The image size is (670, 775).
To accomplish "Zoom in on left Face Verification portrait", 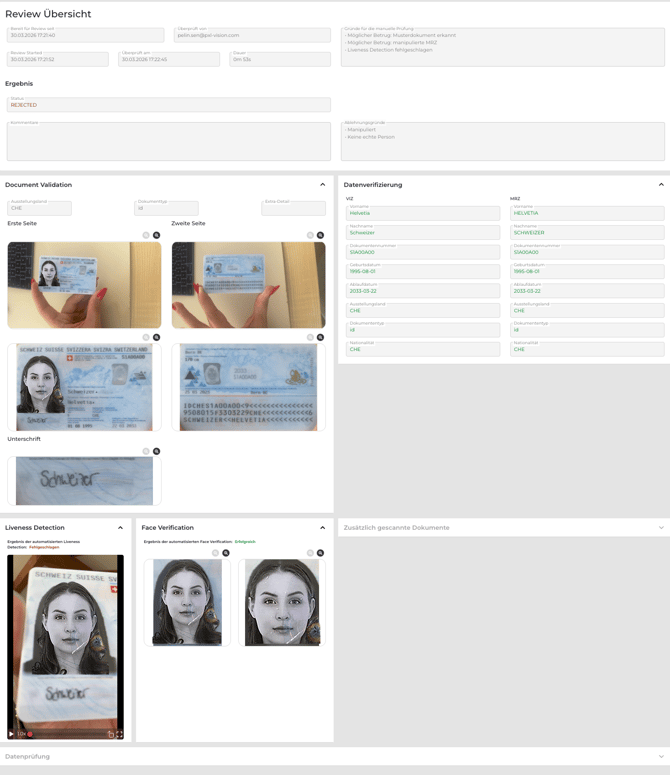I will tap(226, 553).
